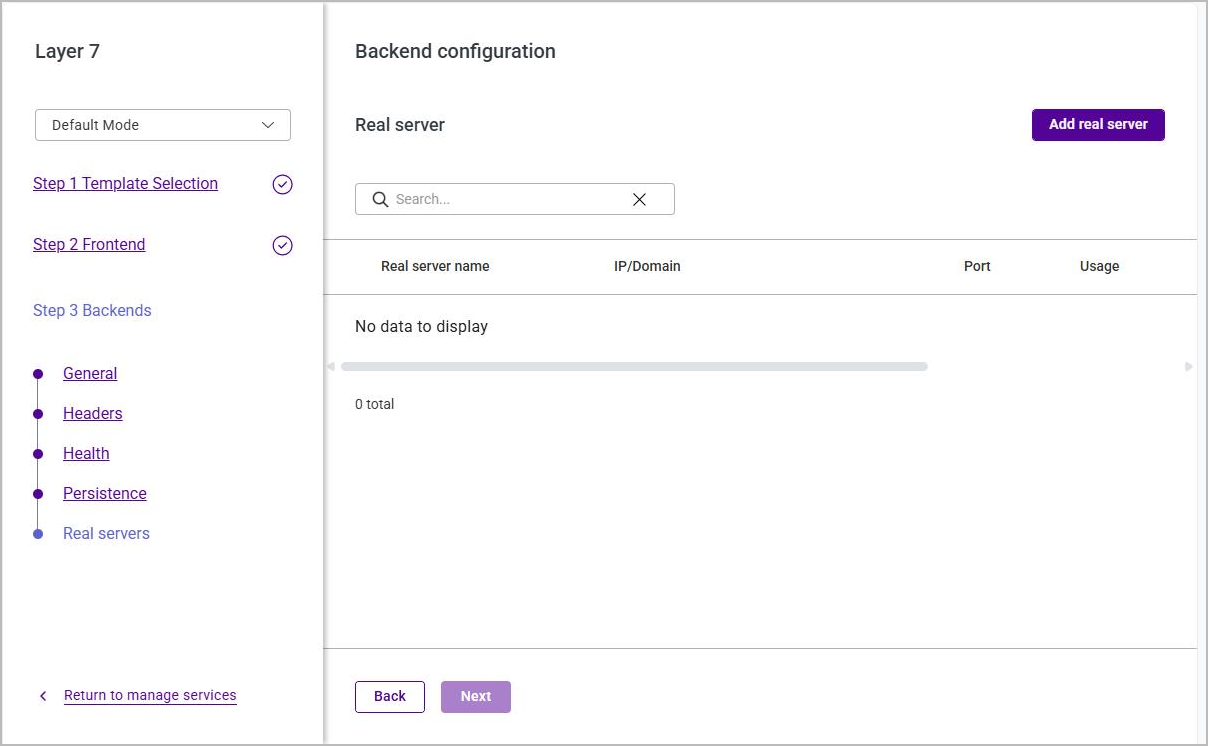This screenshot has height=746, width=1208.
Task: Clear the search with the X icon
Action: (x=639, y=199)
